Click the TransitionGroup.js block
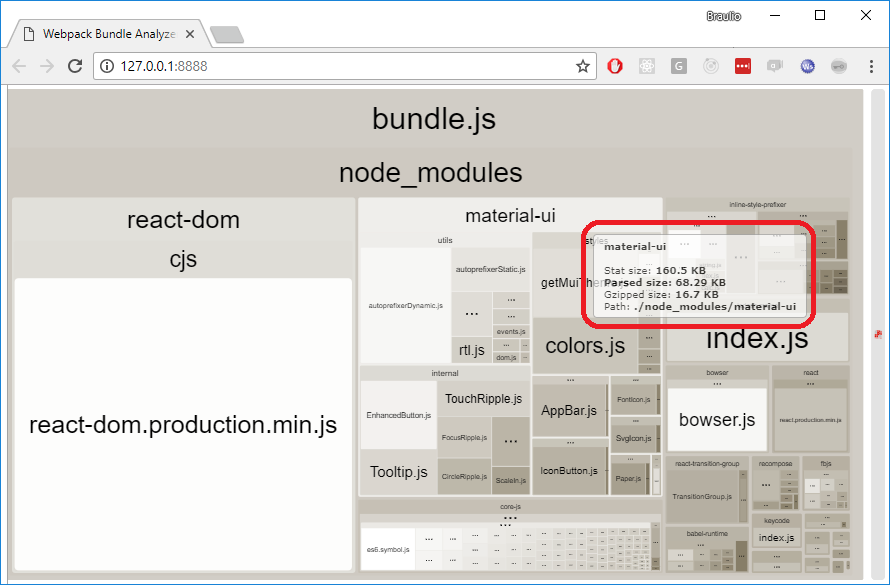 pyautogui.click(x=702, y=496)
